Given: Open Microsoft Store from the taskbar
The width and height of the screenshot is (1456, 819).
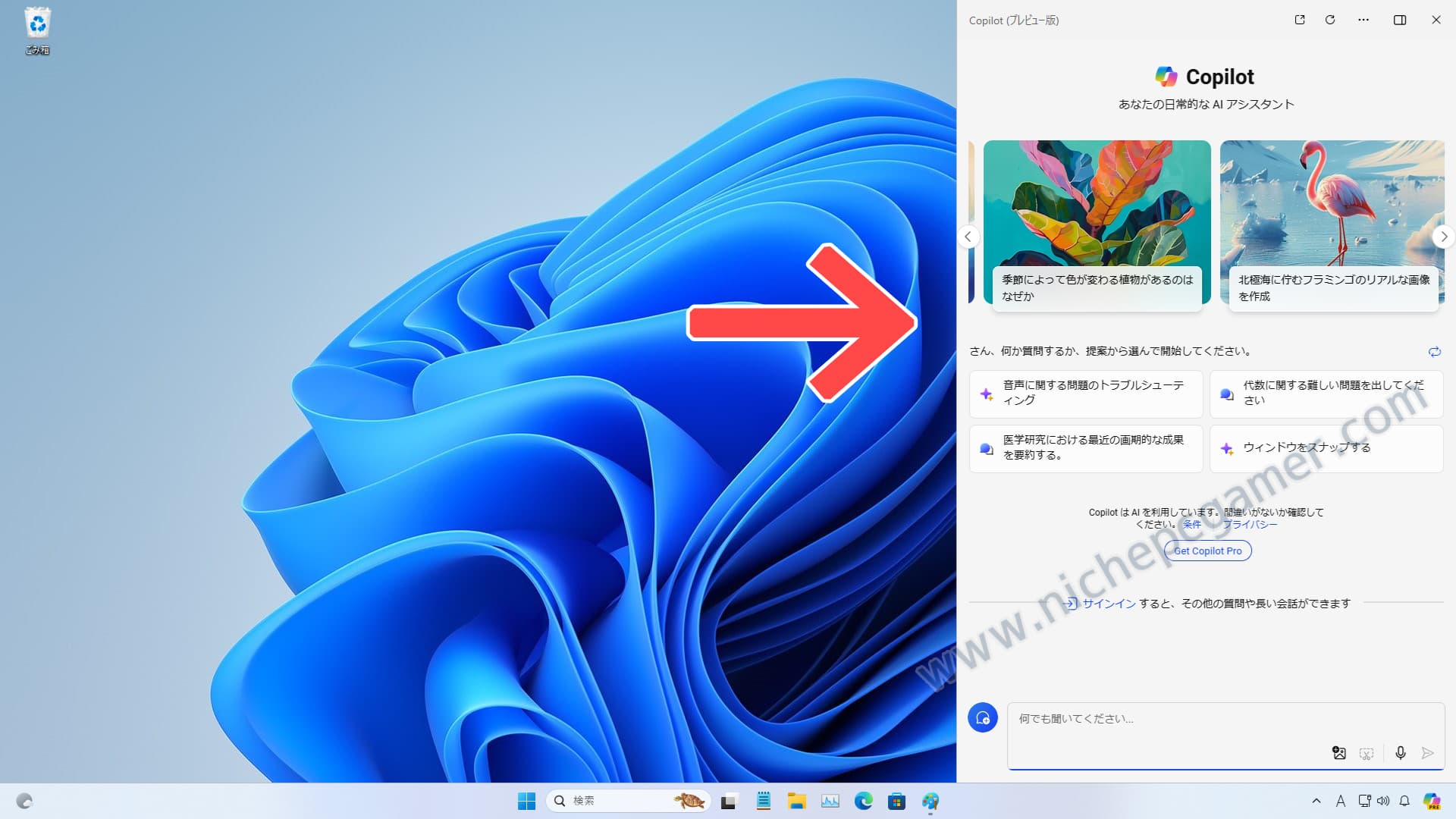Looking at the screenshot, I should coord(897,801).
